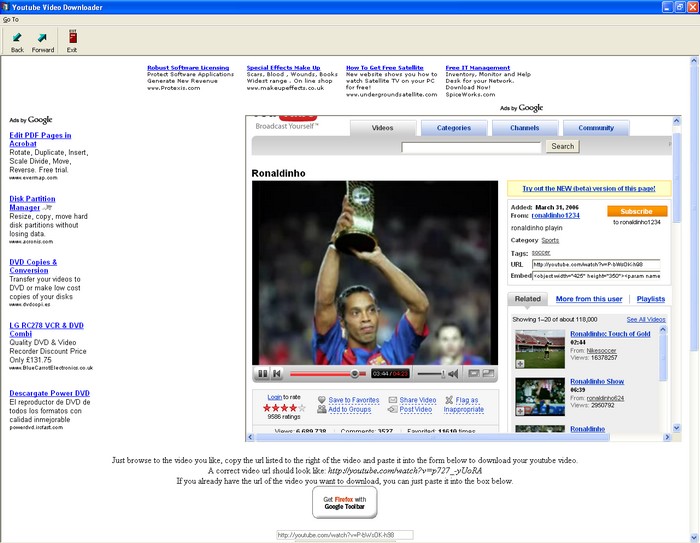Pause the Ronaldinho video
This screenshot has width=700, height=543.
pyautogui.click(x=262, y=373)
